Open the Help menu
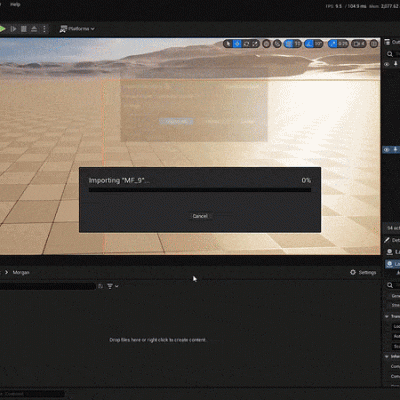 [15, 4]
